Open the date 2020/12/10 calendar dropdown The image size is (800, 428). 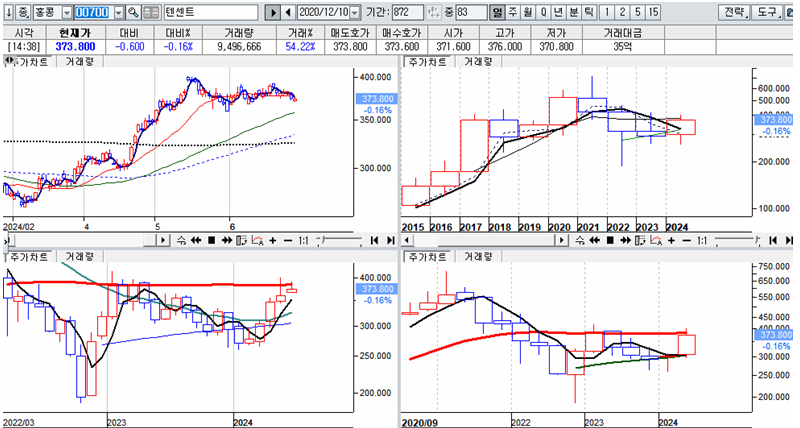pyautogui.click(x=356, y=12)
